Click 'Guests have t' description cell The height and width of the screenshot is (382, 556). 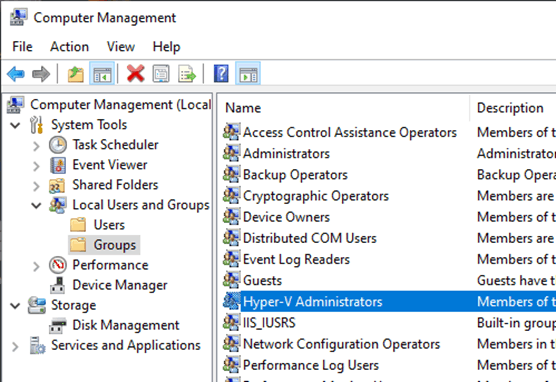tap(516, 280)
